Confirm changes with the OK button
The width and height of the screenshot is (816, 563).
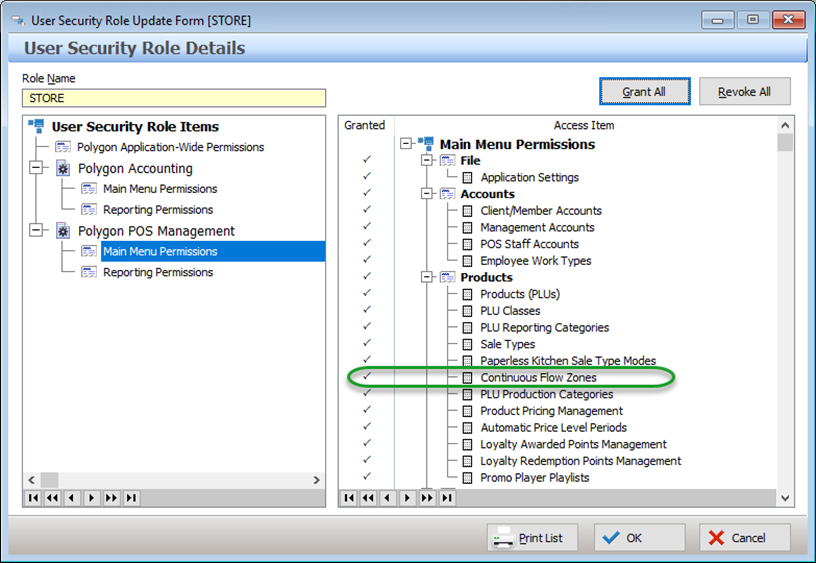[639, 538]
